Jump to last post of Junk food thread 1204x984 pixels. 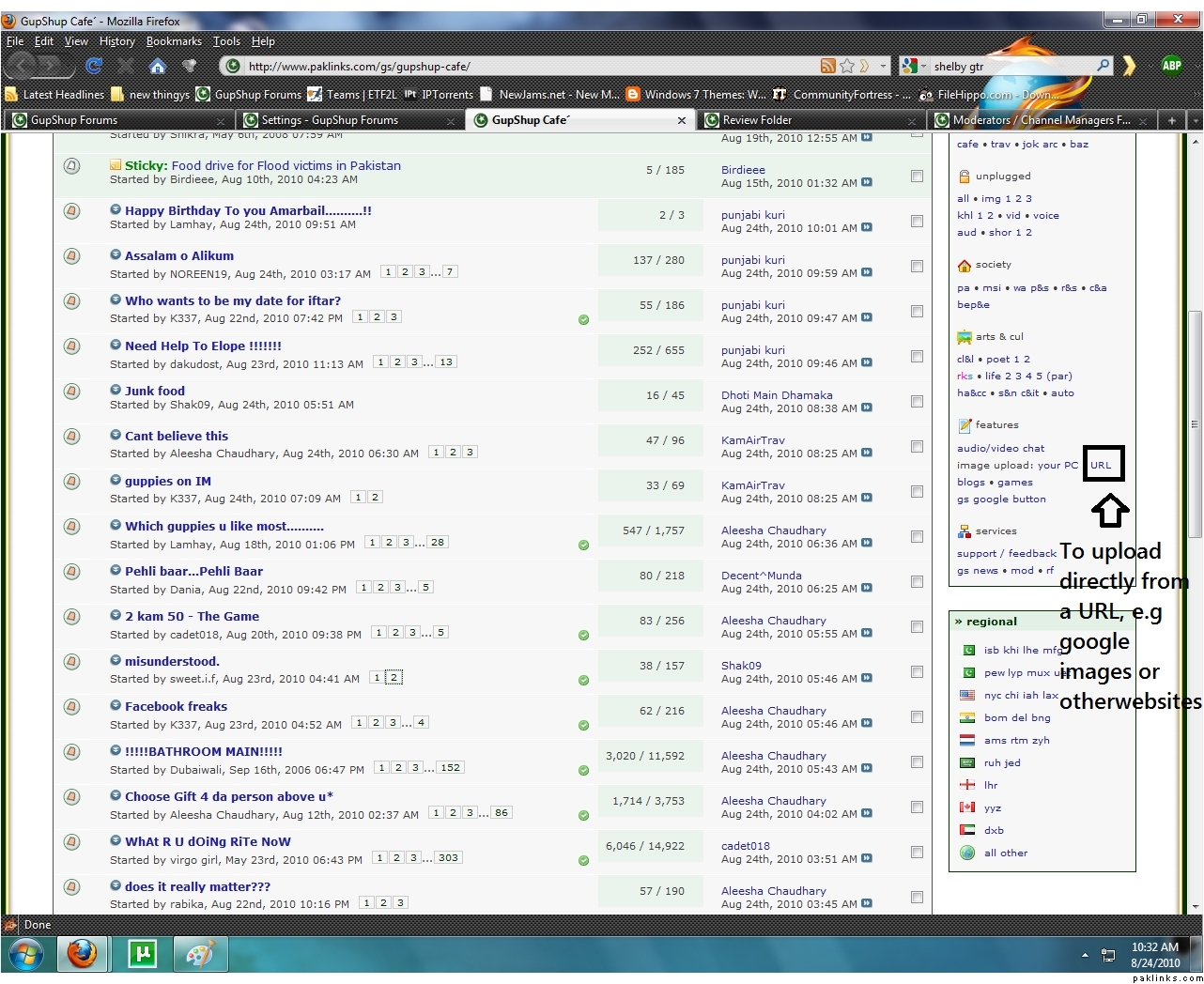pos(867,408)
